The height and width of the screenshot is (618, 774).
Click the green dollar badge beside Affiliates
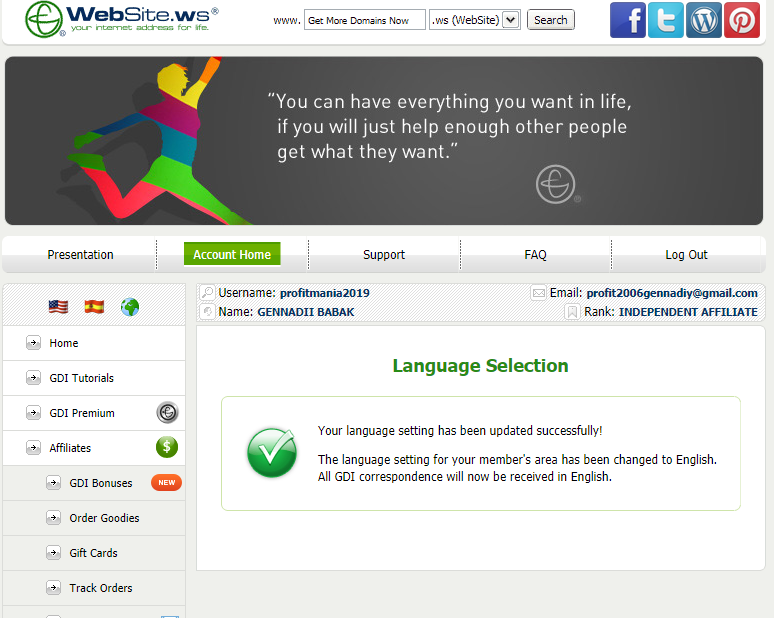tap(167, 447)
